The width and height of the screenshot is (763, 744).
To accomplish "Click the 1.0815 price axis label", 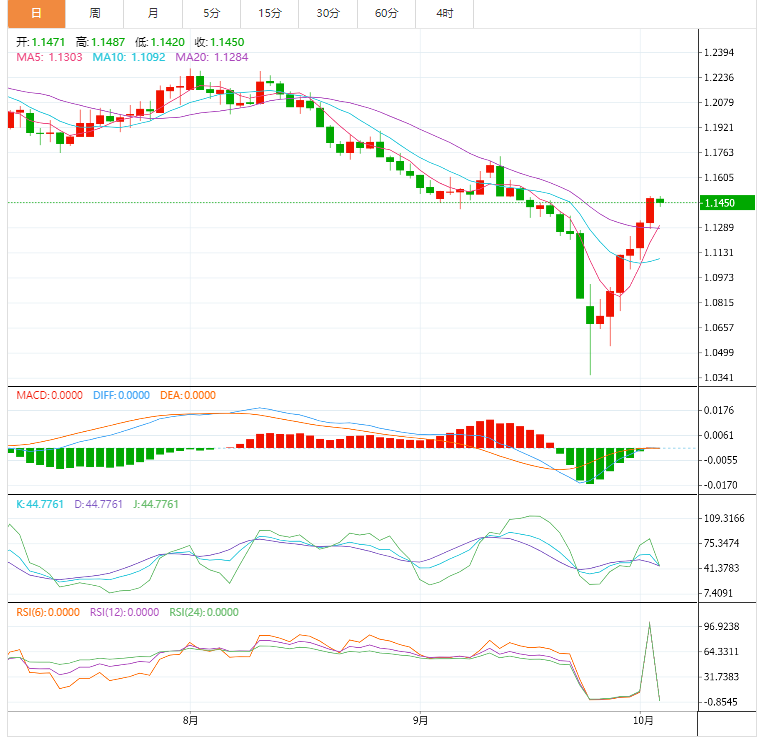I will [719, 303].
